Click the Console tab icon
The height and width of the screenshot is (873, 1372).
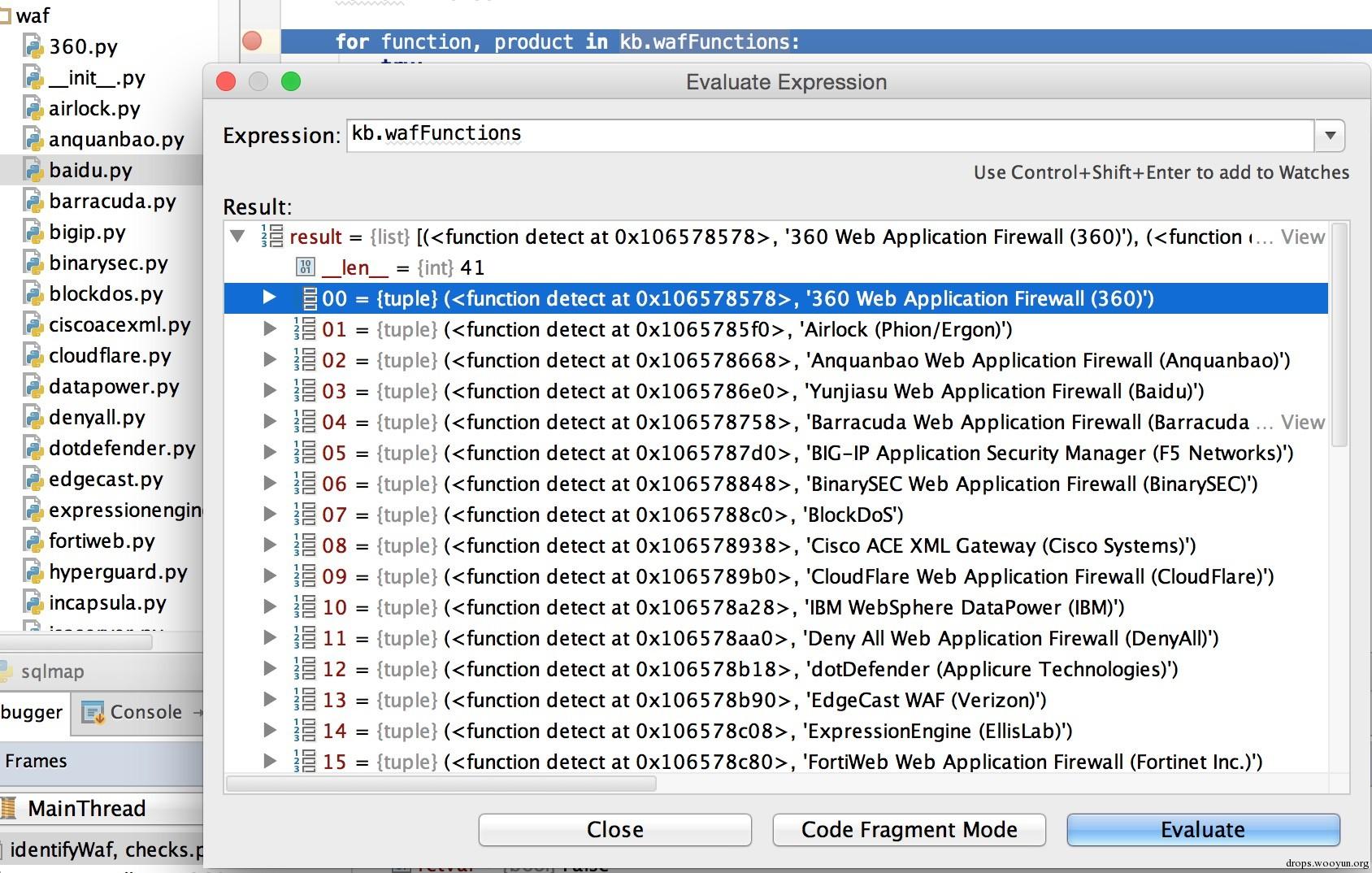click(93, 713)
